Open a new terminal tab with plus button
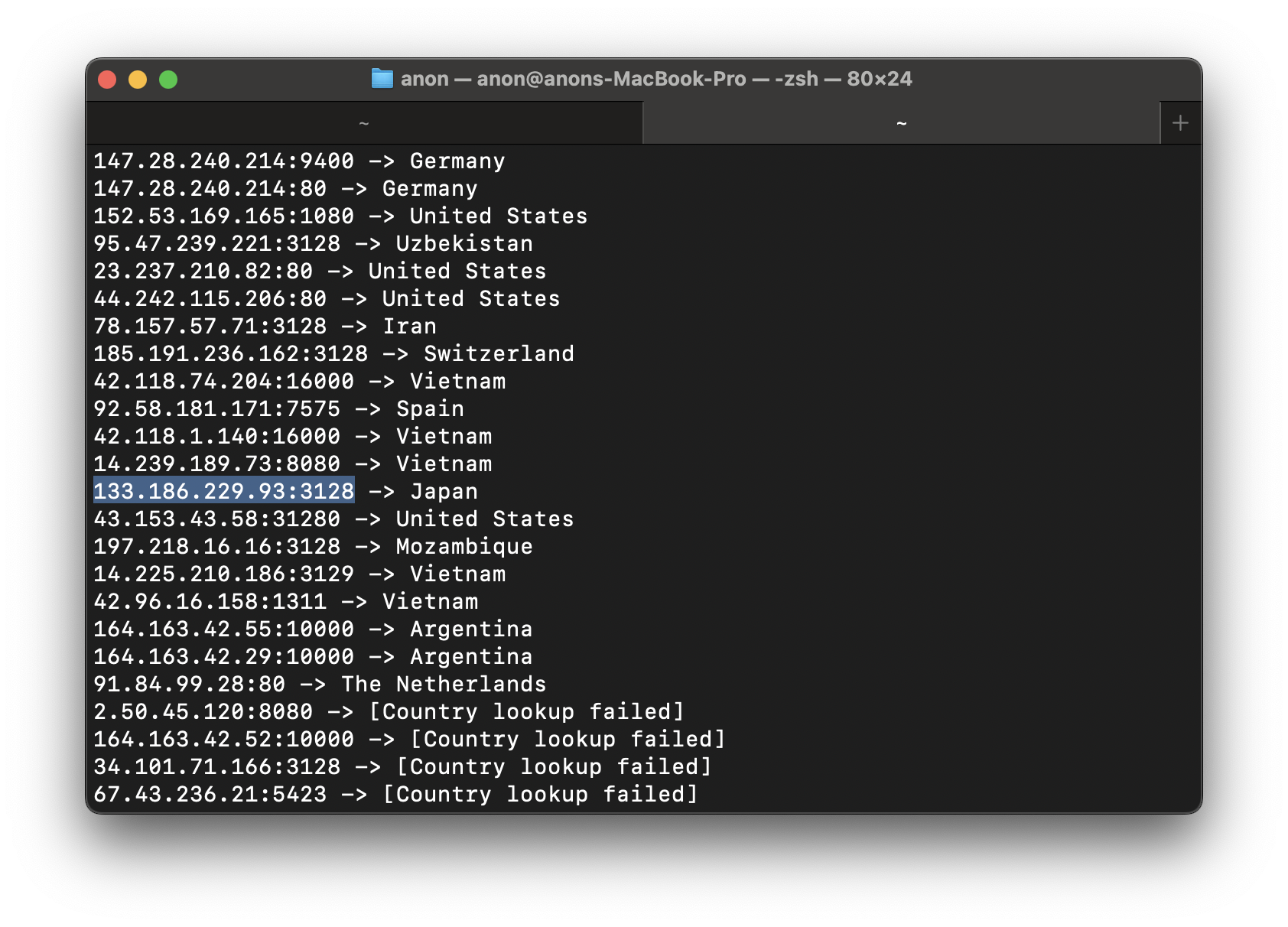1288x927 pixels. click(x=1180, y=123)
